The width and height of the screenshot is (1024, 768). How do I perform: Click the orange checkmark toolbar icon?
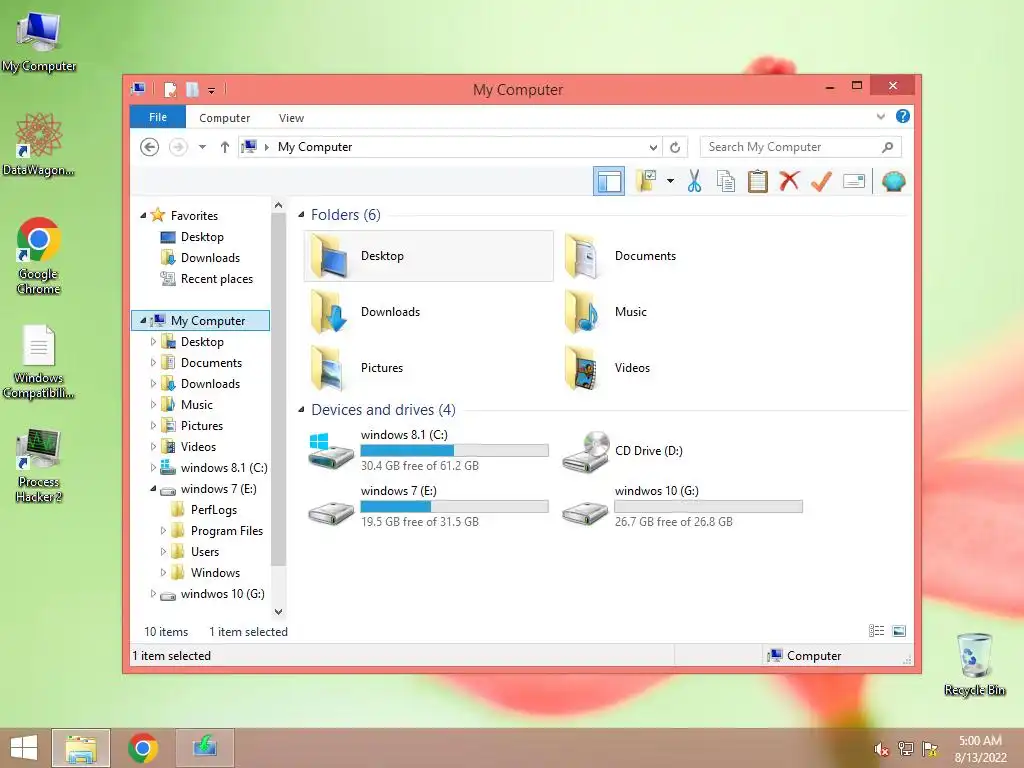[x=821, y=181]
